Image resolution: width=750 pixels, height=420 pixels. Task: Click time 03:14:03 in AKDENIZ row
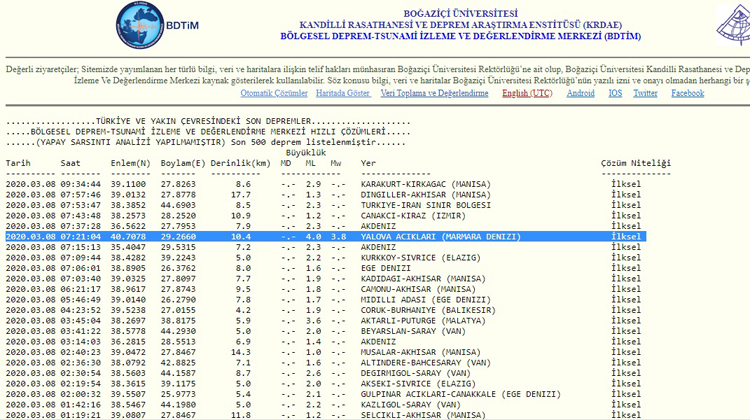pyautogui.click(x=81, y=342)
